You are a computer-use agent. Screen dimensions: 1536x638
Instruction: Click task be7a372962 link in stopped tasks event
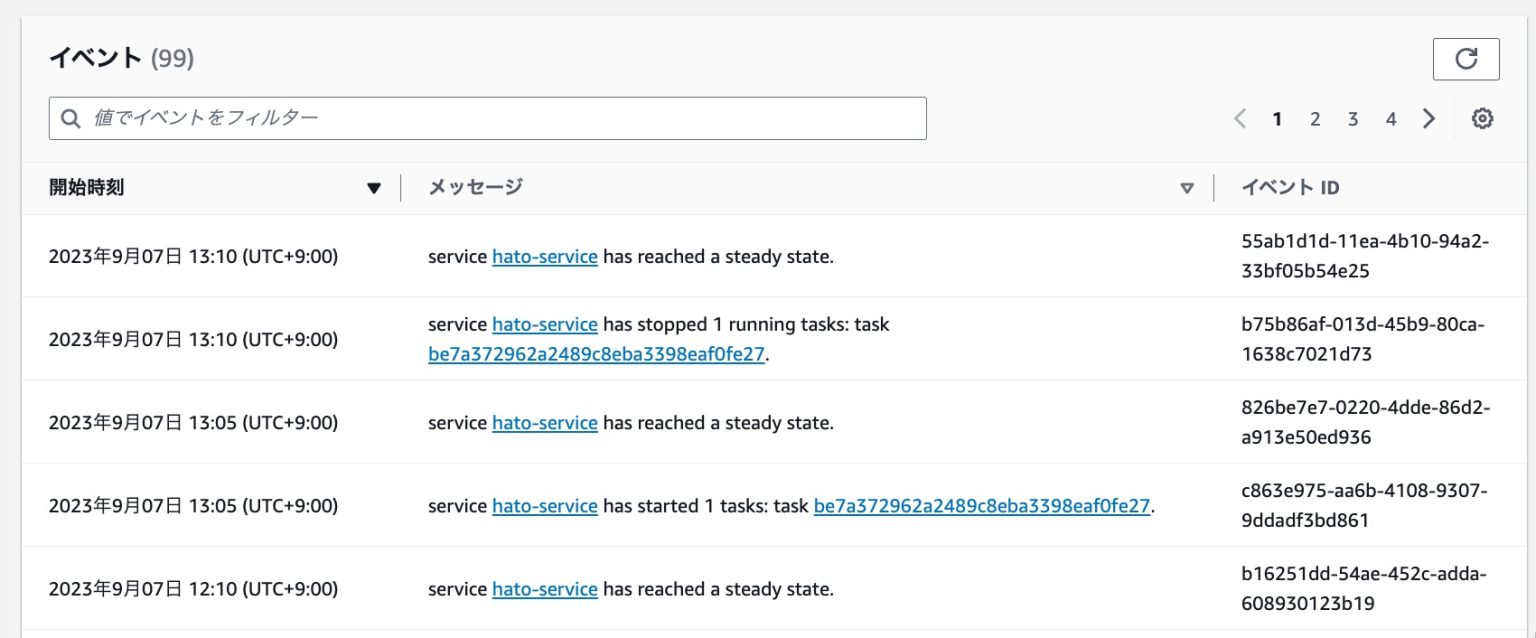(595, 354)
